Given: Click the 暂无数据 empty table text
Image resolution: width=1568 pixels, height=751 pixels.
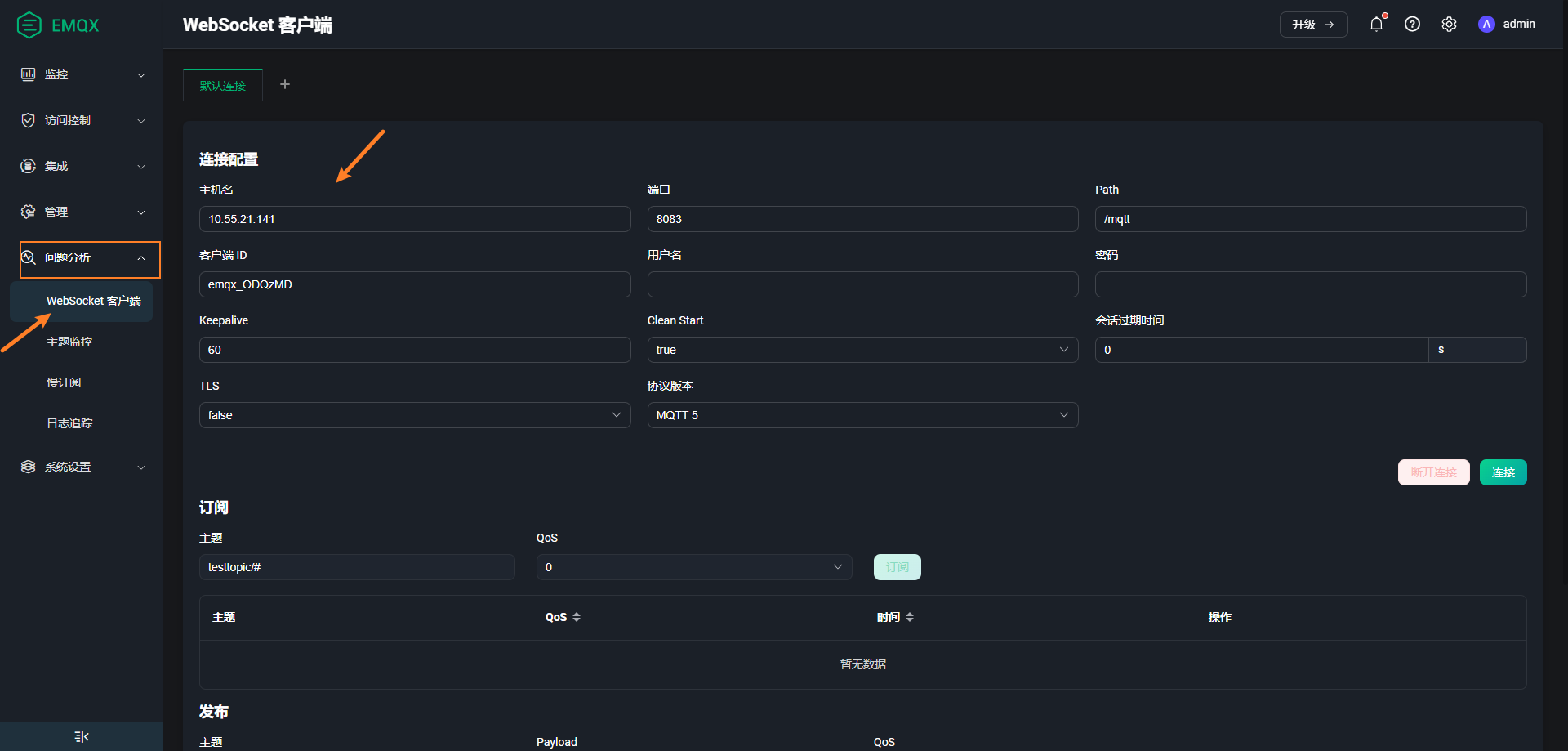Looking at the screenshot, I should pyautogui.click(x=862, y=664).
